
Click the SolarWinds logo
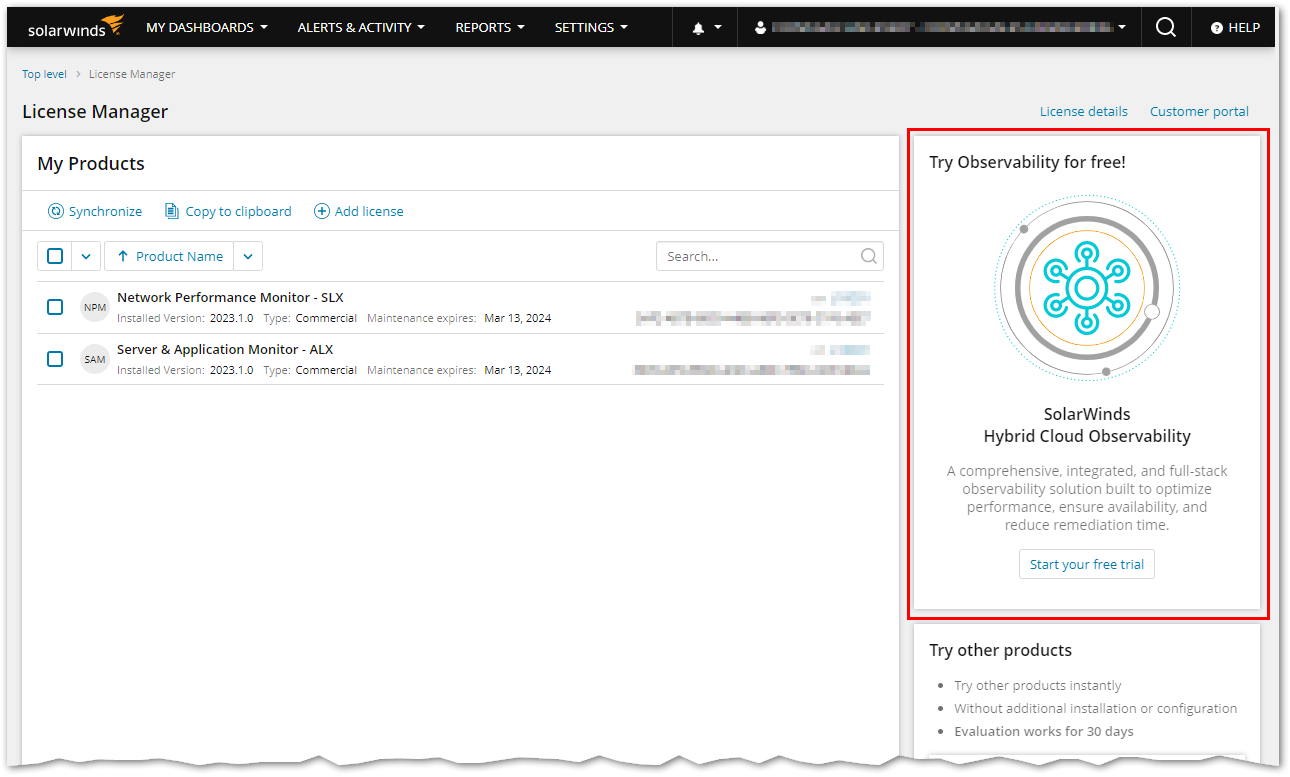[x=75, y=27]
